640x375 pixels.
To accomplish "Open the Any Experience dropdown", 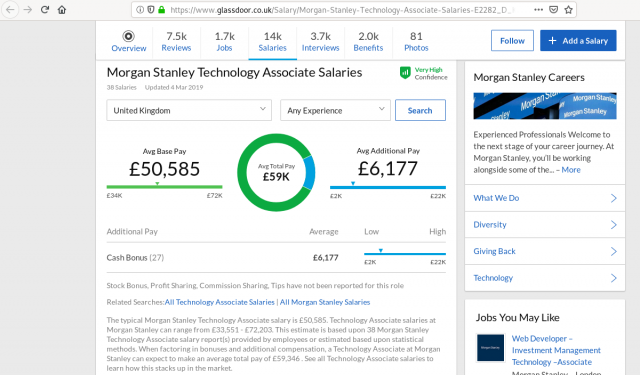I will tap(335, 110).
